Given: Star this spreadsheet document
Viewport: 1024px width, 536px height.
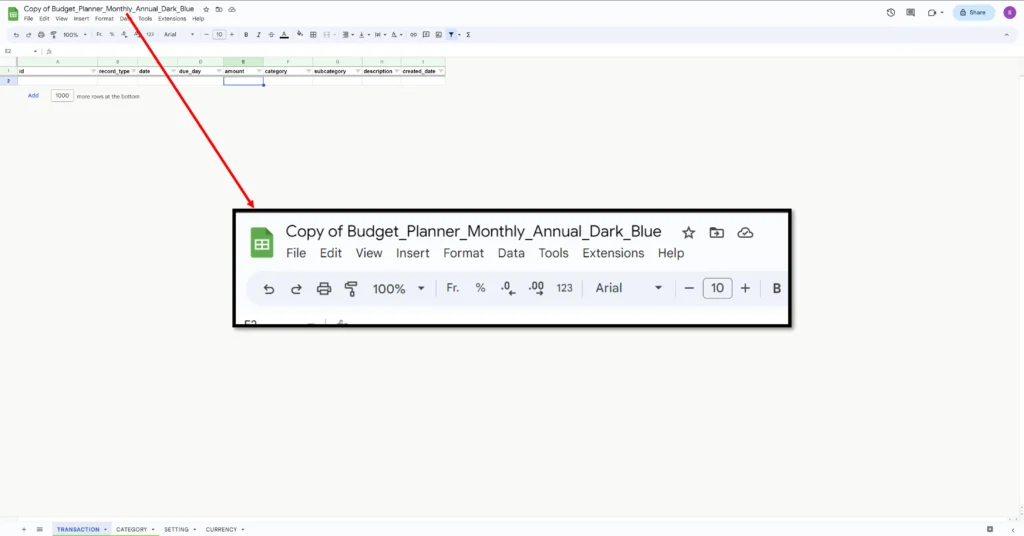Looking at the screenshot, I should (x=206, y=9).
